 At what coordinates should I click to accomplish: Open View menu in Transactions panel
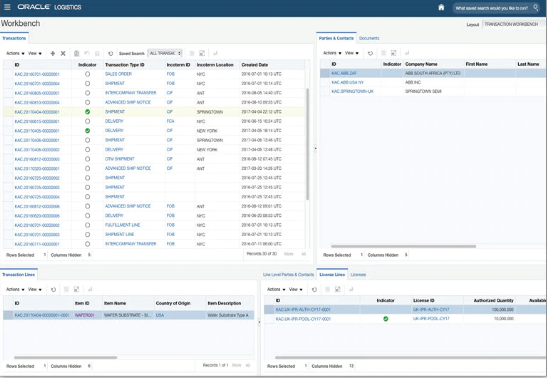pyautogui.click(x=35, y=53)
